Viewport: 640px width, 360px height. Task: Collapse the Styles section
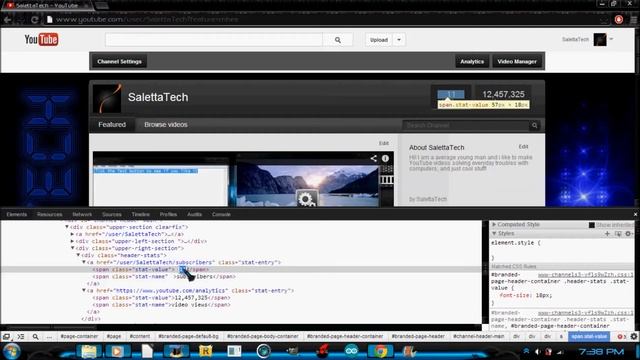coord(494,233)
